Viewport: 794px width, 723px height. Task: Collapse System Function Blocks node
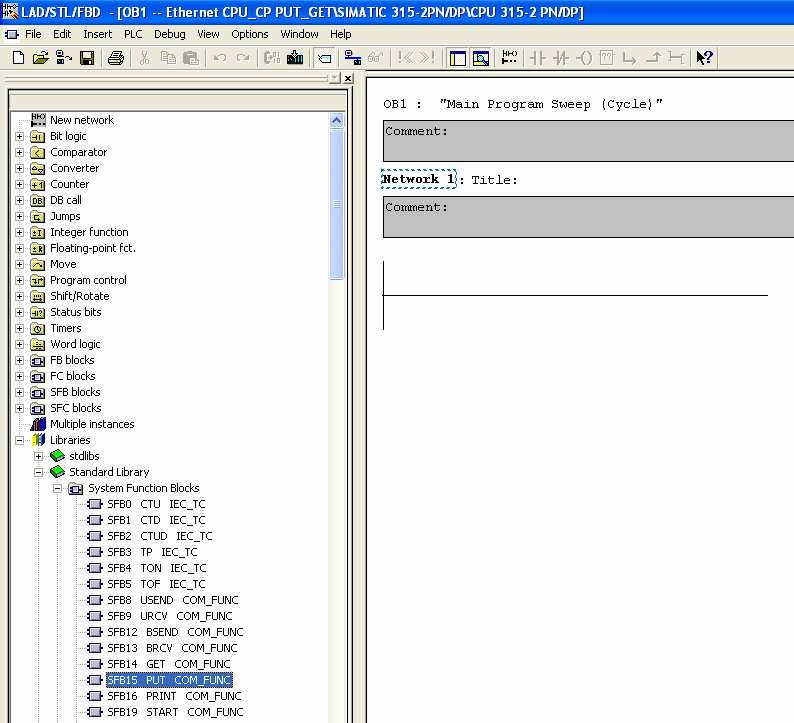[x=58, y=489]
